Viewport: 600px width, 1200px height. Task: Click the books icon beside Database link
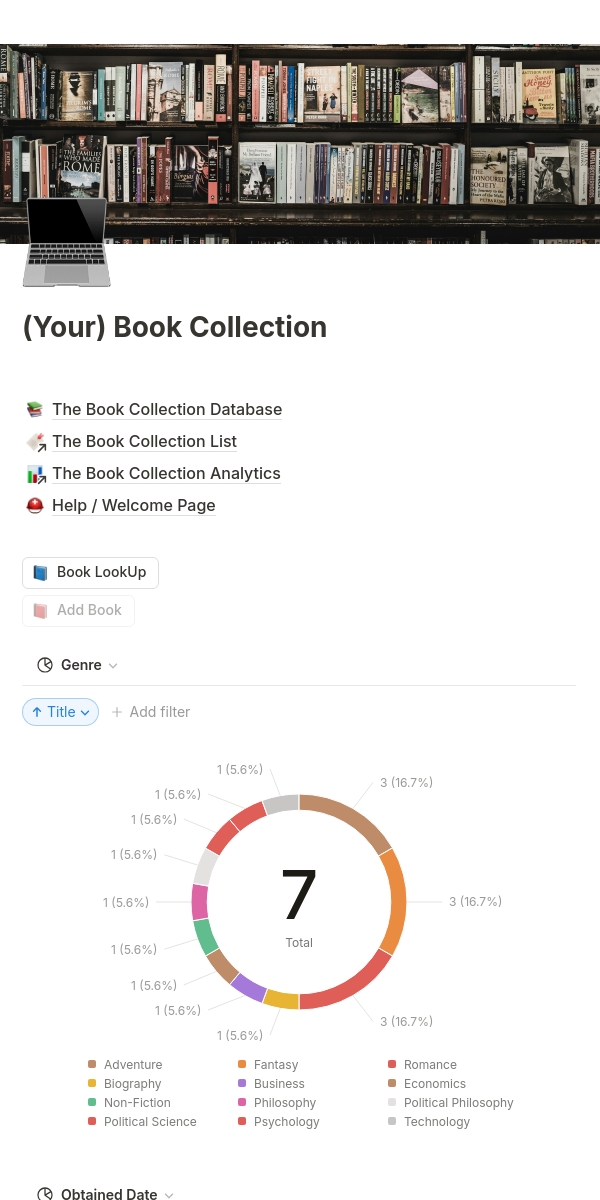[35, 409]
